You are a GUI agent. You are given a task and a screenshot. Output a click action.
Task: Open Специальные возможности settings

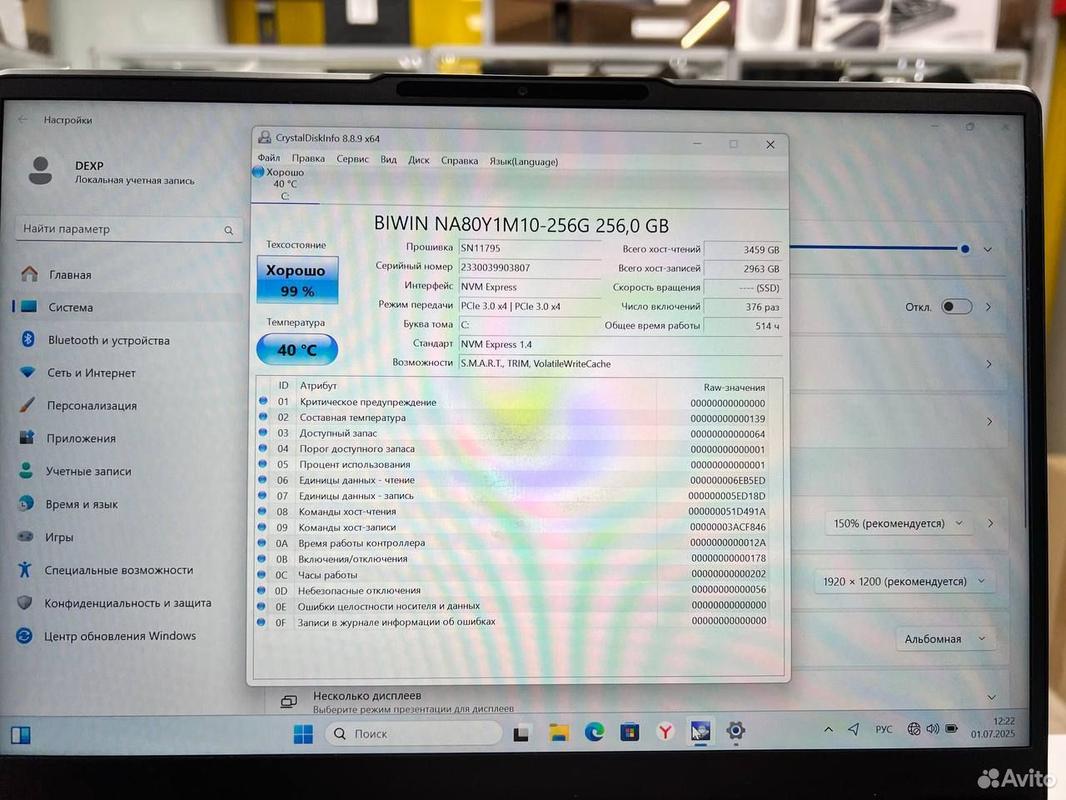128,570
